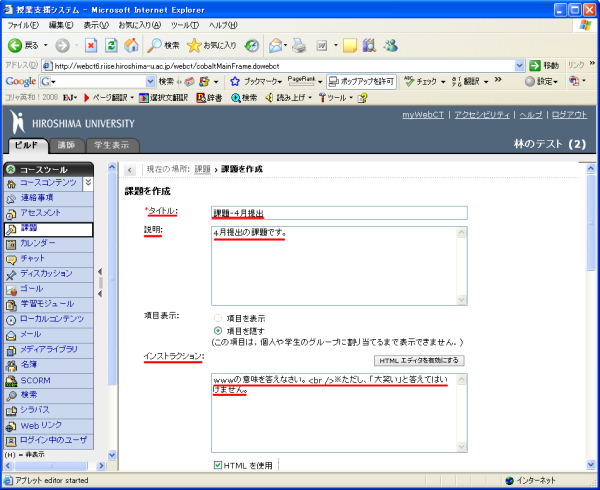Open the Favorites star icon

pyautogui.click(x=194, y=46)
